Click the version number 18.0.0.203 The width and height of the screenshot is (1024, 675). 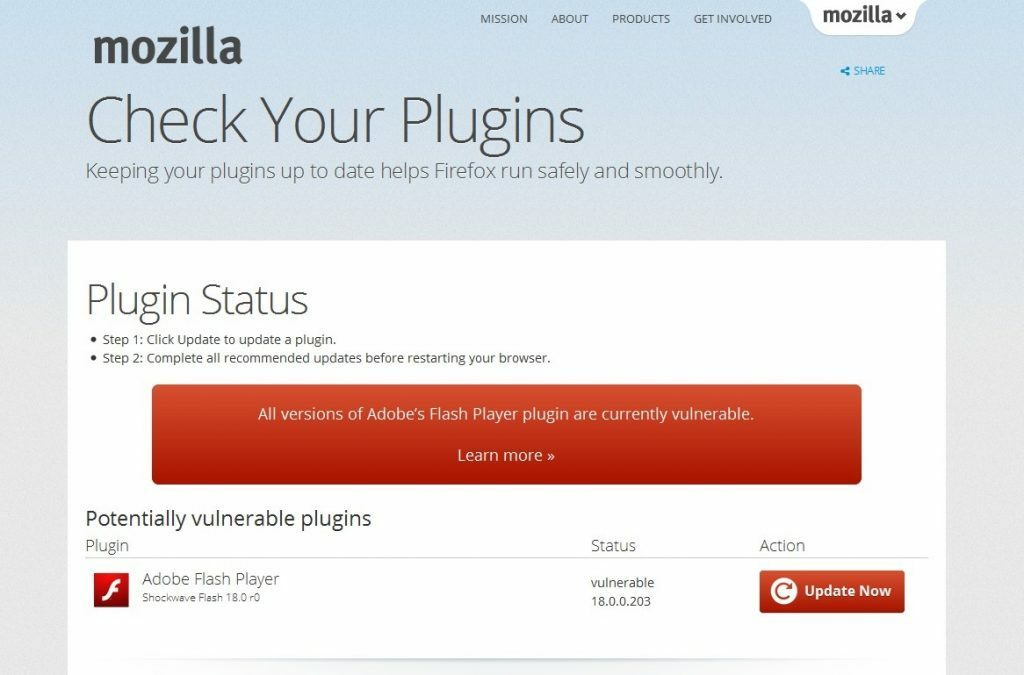[622, 602]
